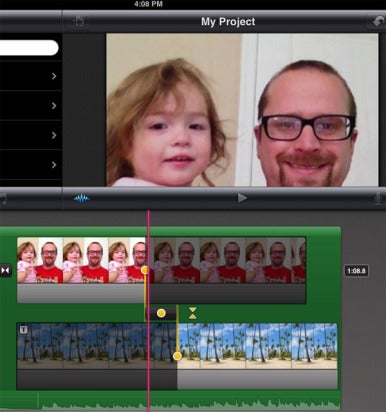The height and width of the screenshot is (412, 386).
Task: Tap the undo arrow icon
Action: click(378, 22)
